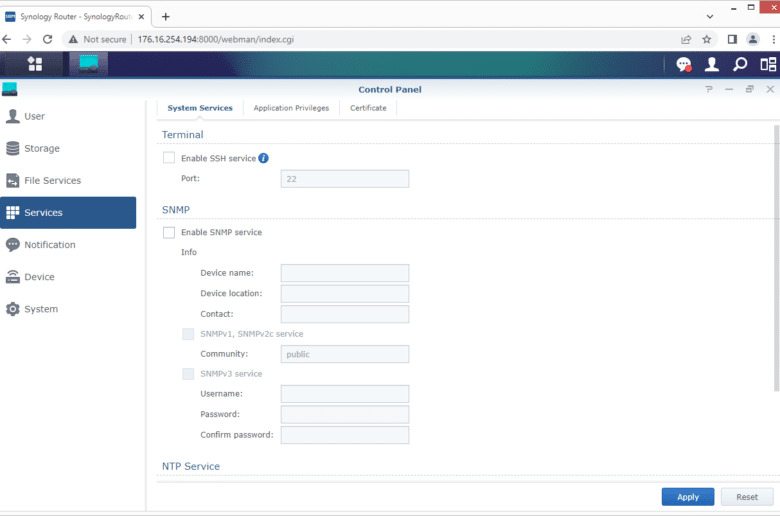Image resolution: width=780 pixels, height=516 pixels.
Task: Toggle SNMPv1, SNMPv2c service checkbox
Action: [188, 334]
